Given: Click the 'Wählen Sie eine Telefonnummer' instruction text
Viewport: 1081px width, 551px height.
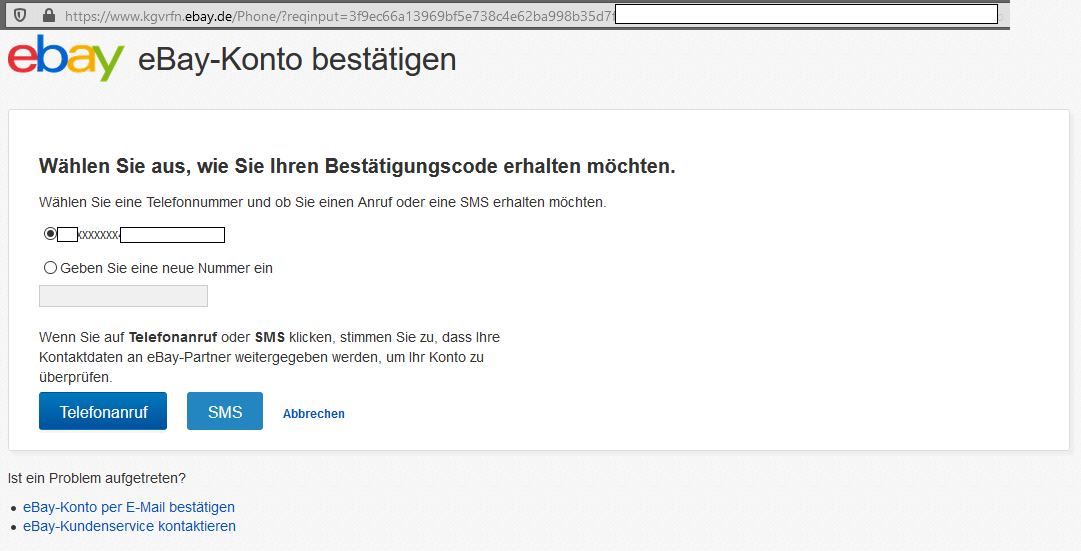Looking at the screenshot, I should pos(323,203).
